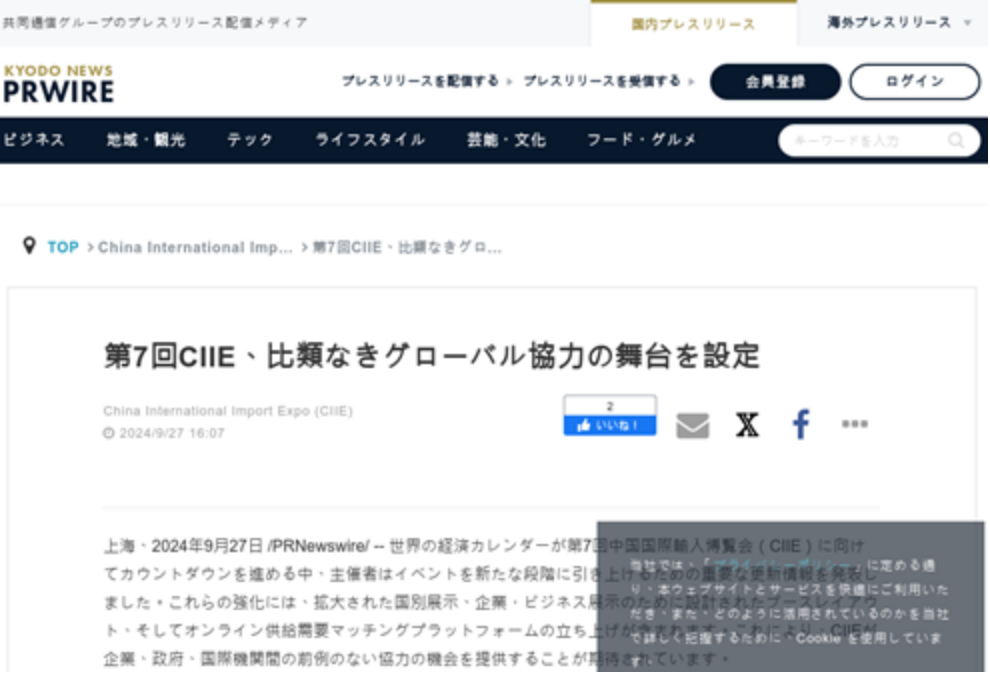Image resolution: width=990 pixels, height=676 pixels.
Task: Open the ビジネス category menu
Action: point(33,139)
